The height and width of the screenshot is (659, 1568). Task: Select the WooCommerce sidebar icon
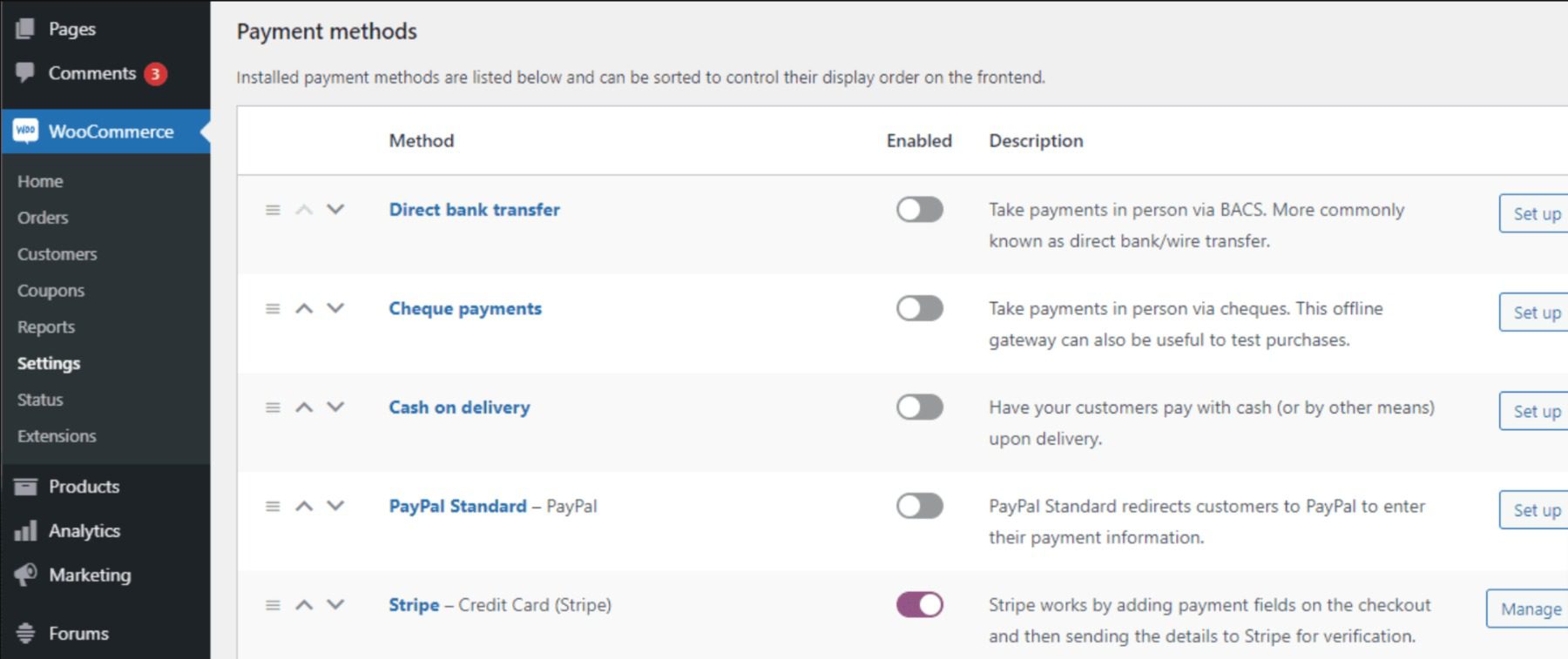pyautogui.click(x=26, y=131)
